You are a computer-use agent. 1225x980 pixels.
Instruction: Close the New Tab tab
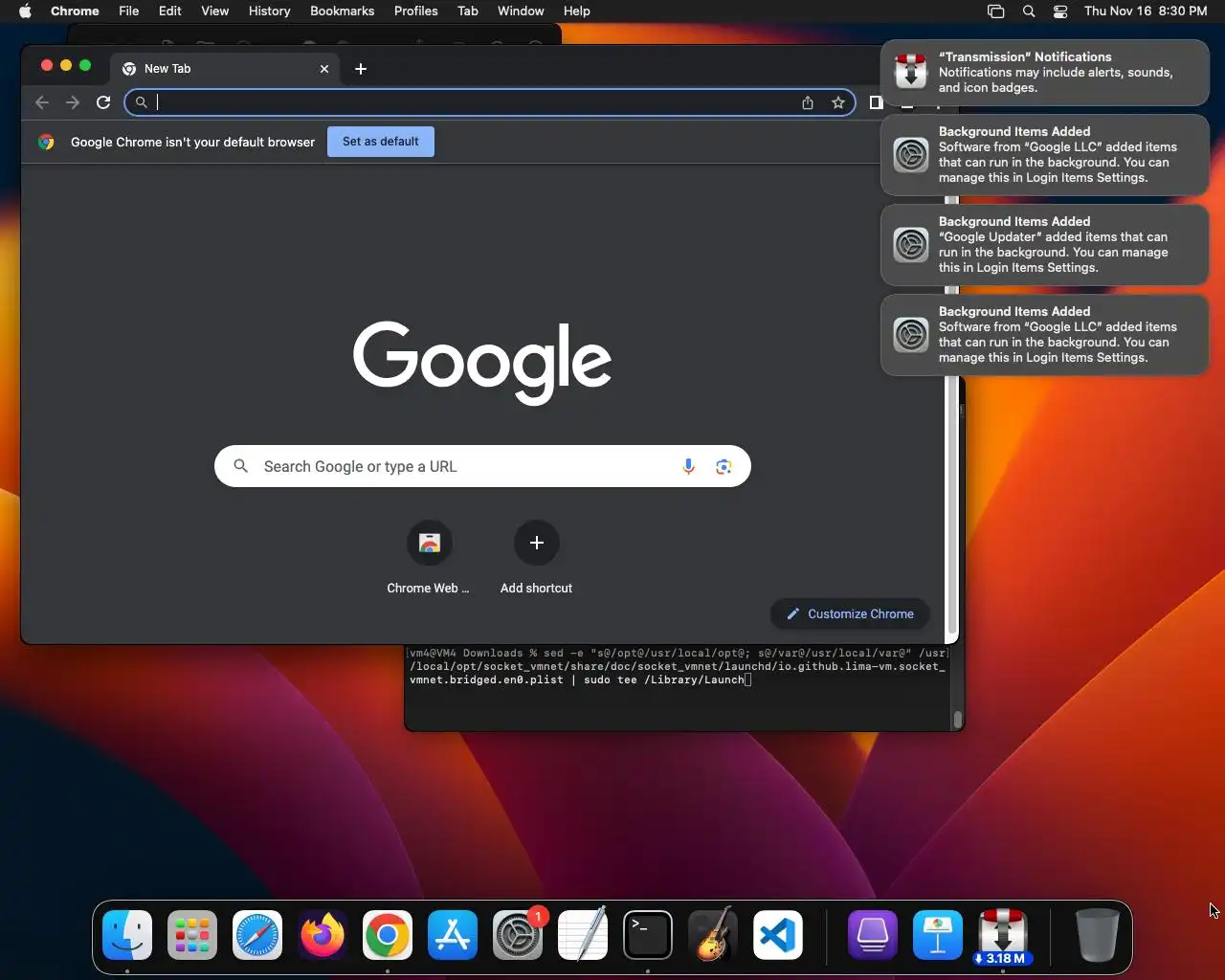pyautogui.click(x=324, y=69)
